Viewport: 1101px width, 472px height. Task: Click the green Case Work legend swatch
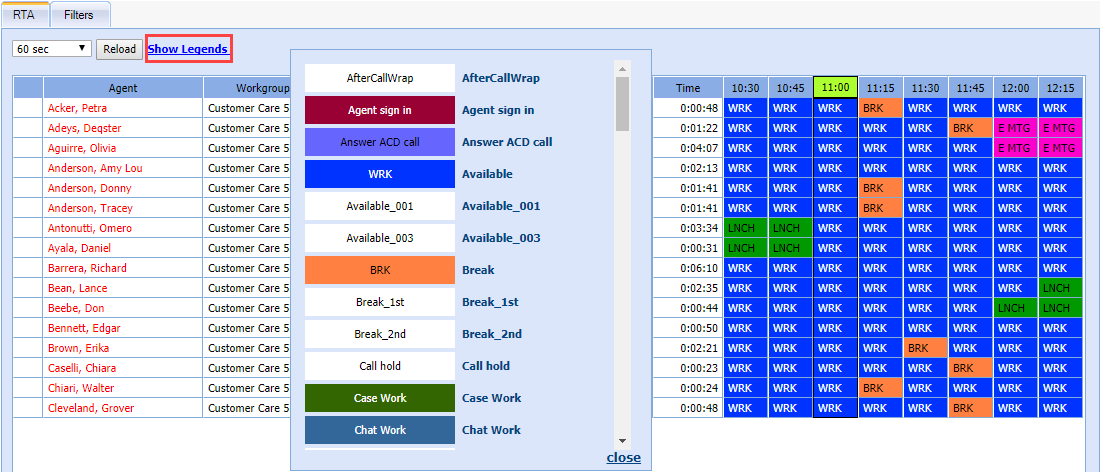pyautogui.click(x=380, y=398)
